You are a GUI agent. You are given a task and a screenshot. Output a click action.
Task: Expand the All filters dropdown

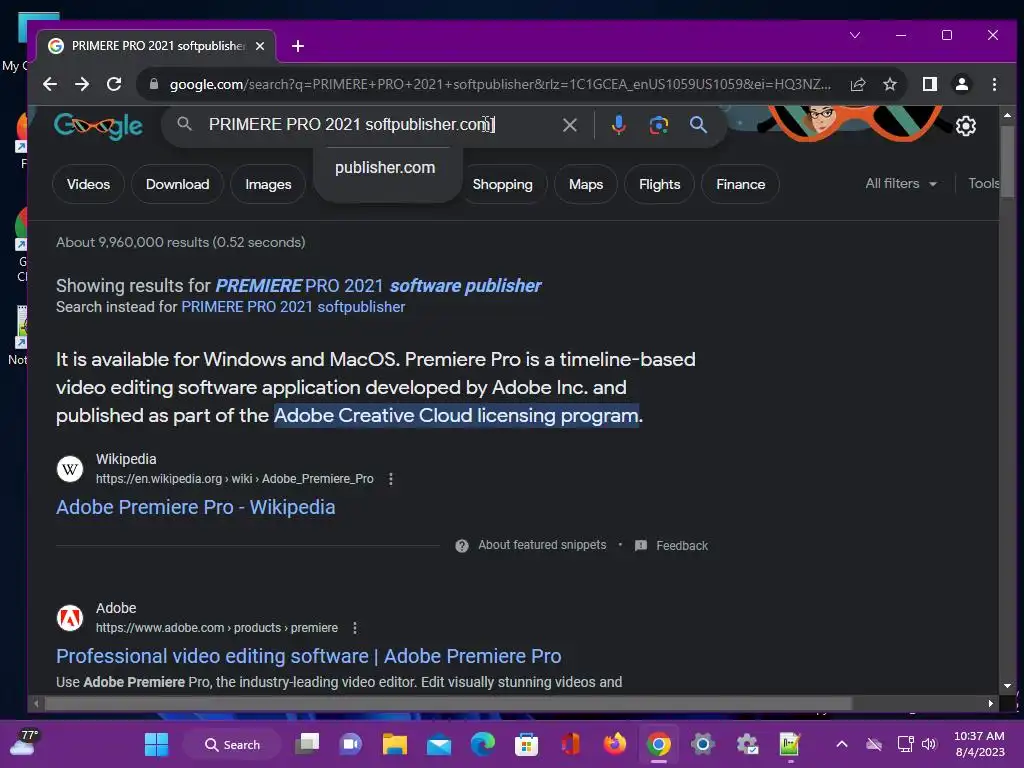(x=901, y=184)
